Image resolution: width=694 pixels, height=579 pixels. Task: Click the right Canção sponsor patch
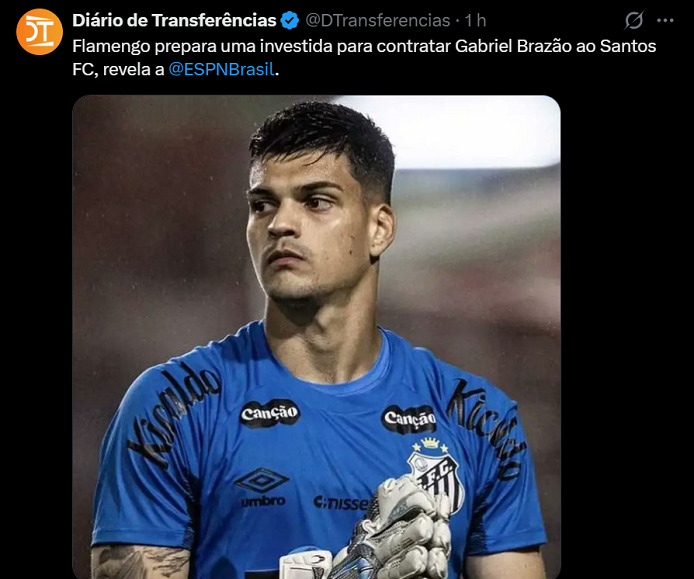[x=409, y=418]
